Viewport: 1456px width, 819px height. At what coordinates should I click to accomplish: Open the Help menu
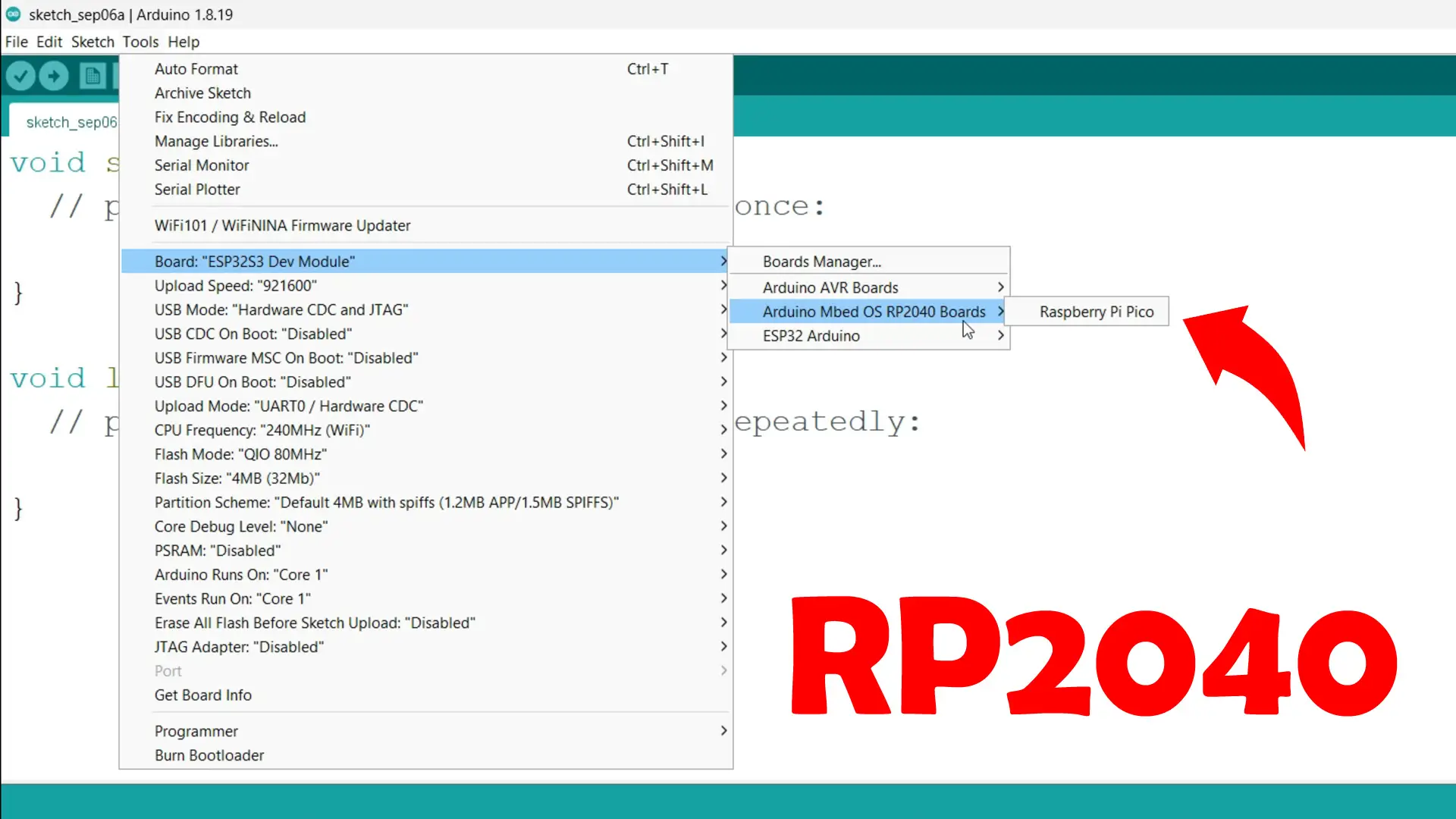pyautogui.click(x=184, y=42)
